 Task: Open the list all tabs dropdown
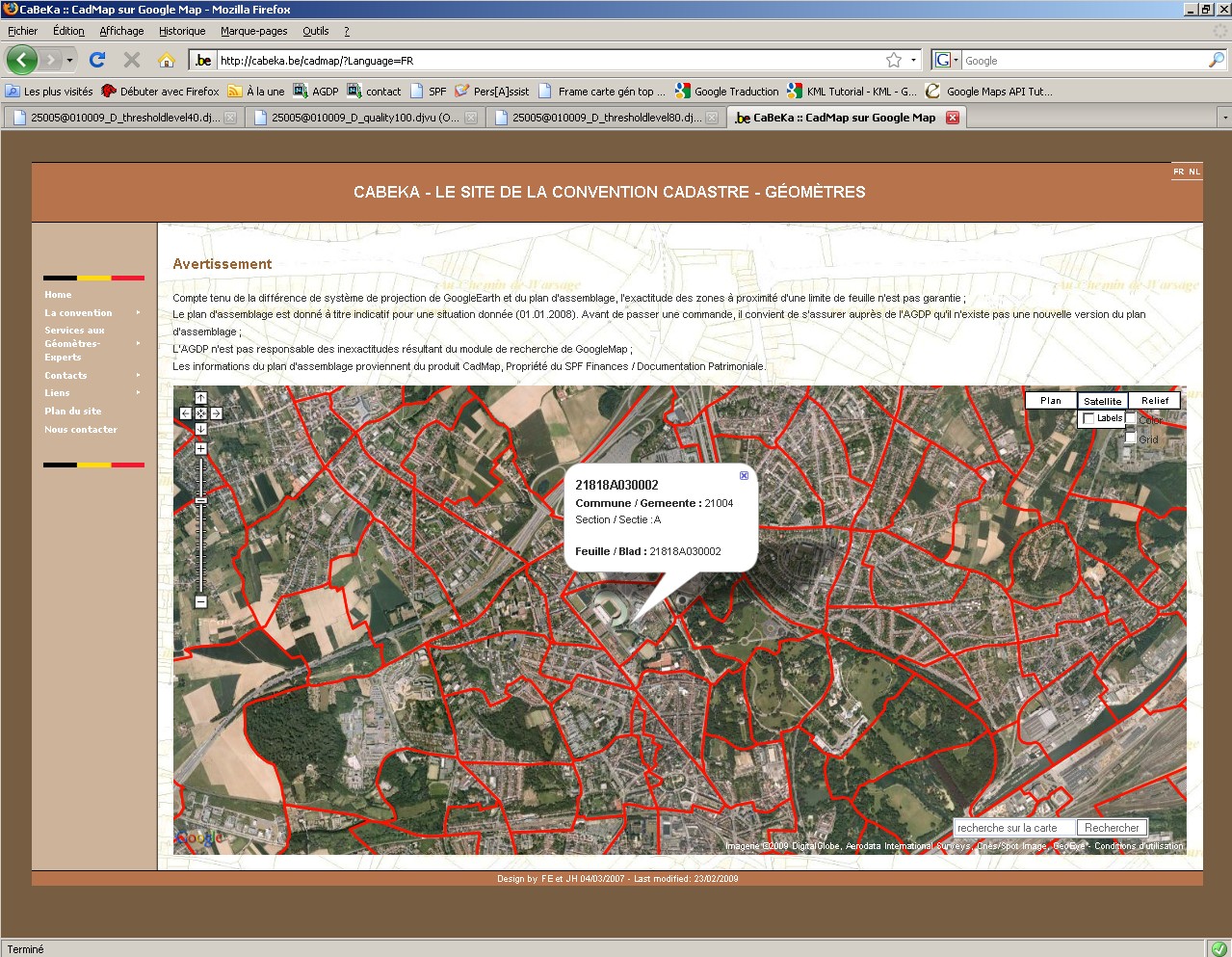[1224, 118]
